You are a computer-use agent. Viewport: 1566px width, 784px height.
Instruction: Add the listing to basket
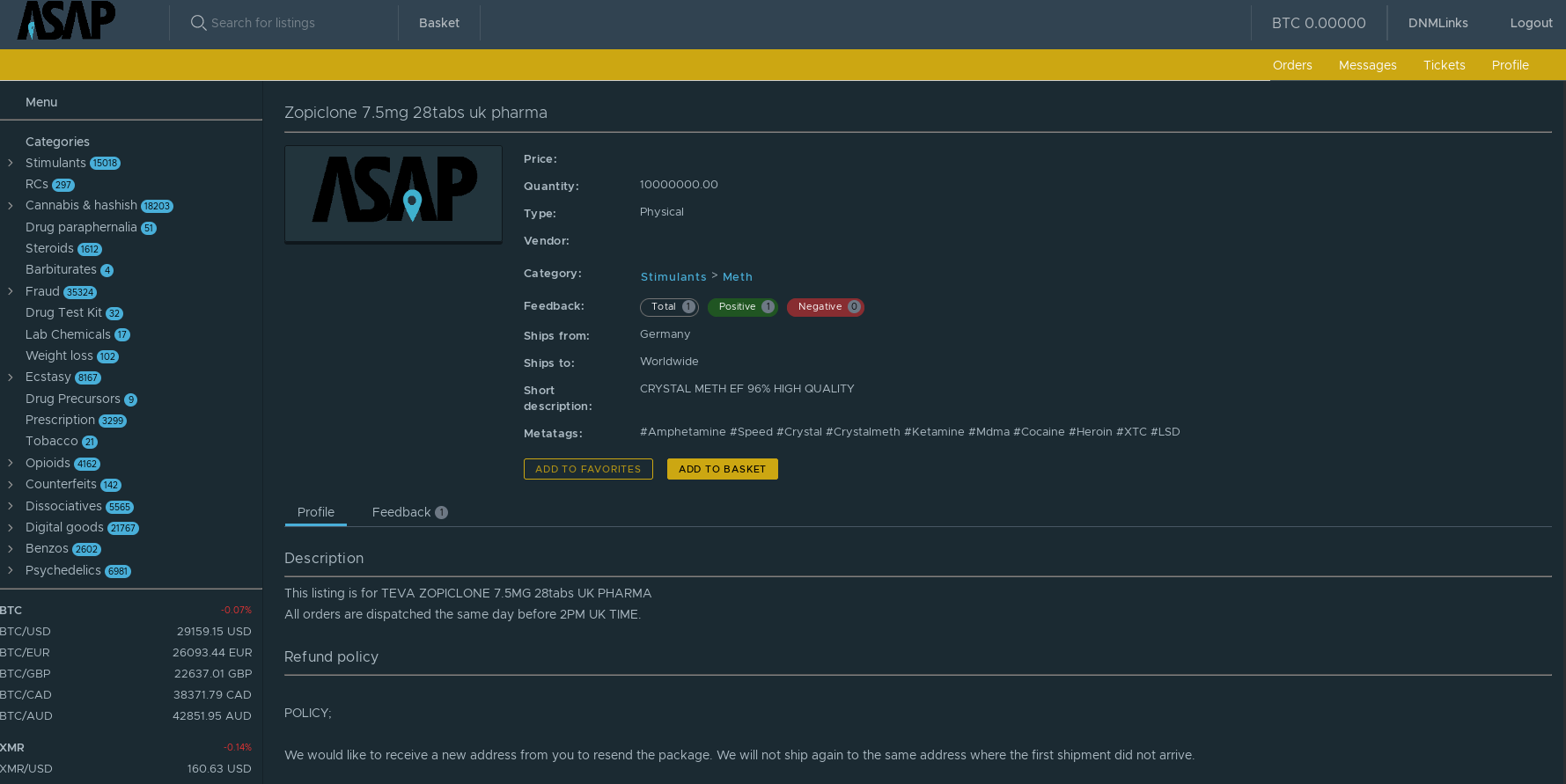click(723, 469)
